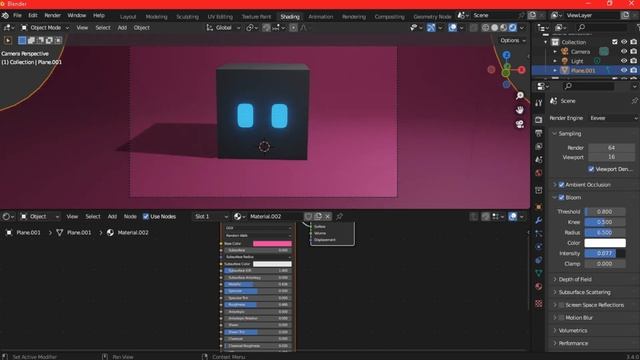Image resolution: width=640 pixels, height=360 pixels.
Task: Toggle the Viewport Denoising checkbox
Action: [591, 169]
